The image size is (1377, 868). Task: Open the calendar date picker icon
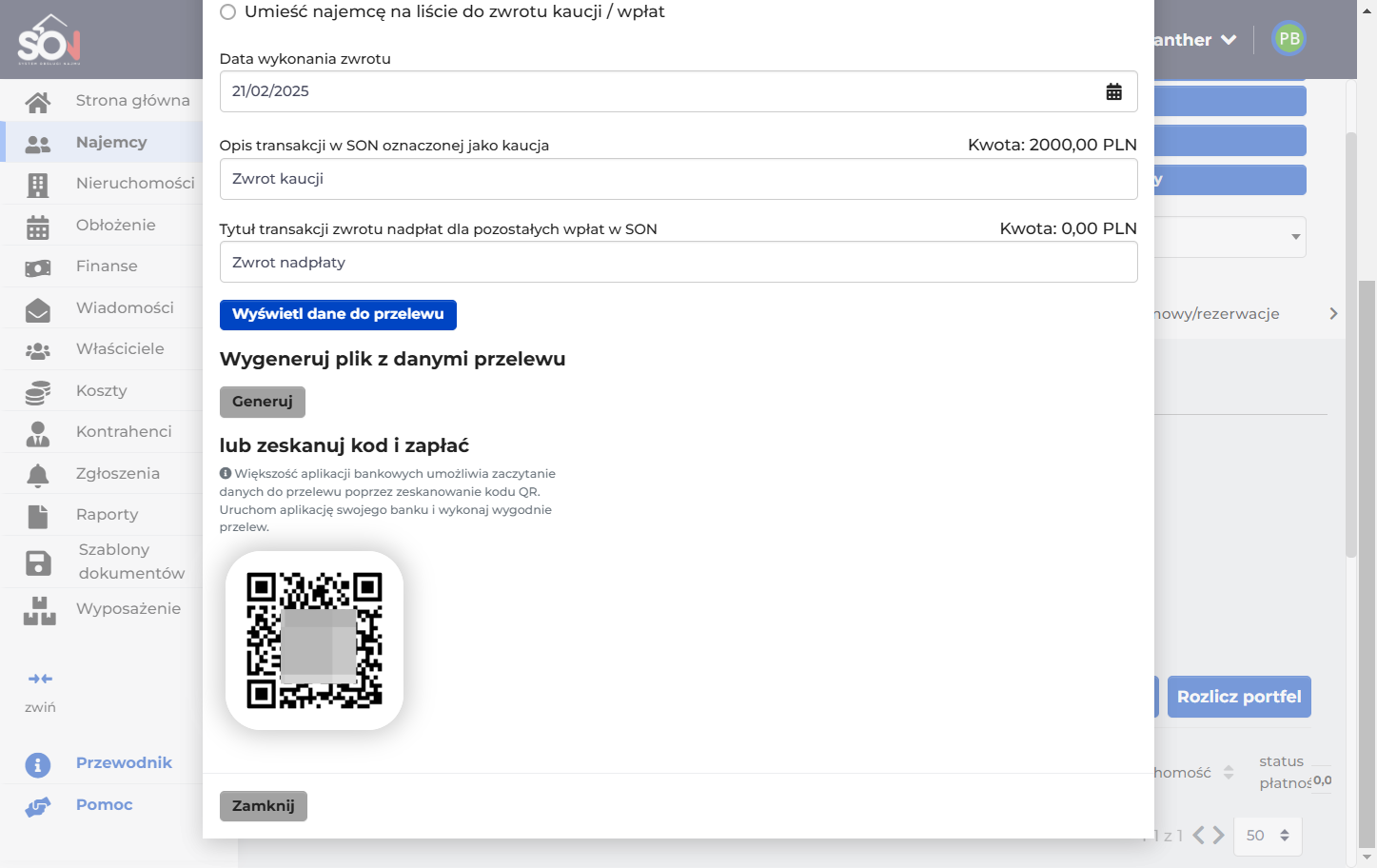pos(1113,91)
